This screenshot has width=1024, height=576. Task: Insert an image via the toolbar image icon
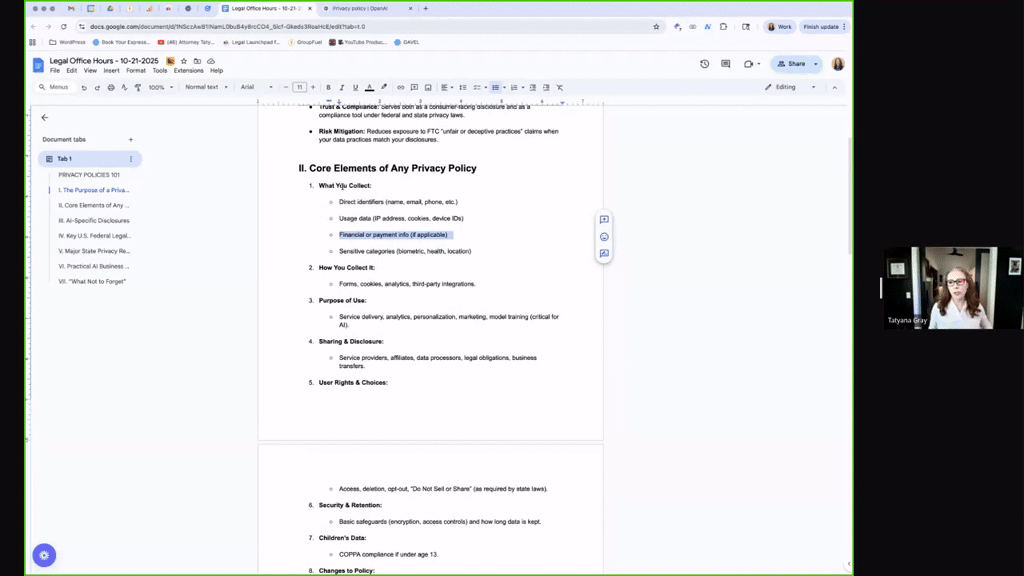pos(428,87)
